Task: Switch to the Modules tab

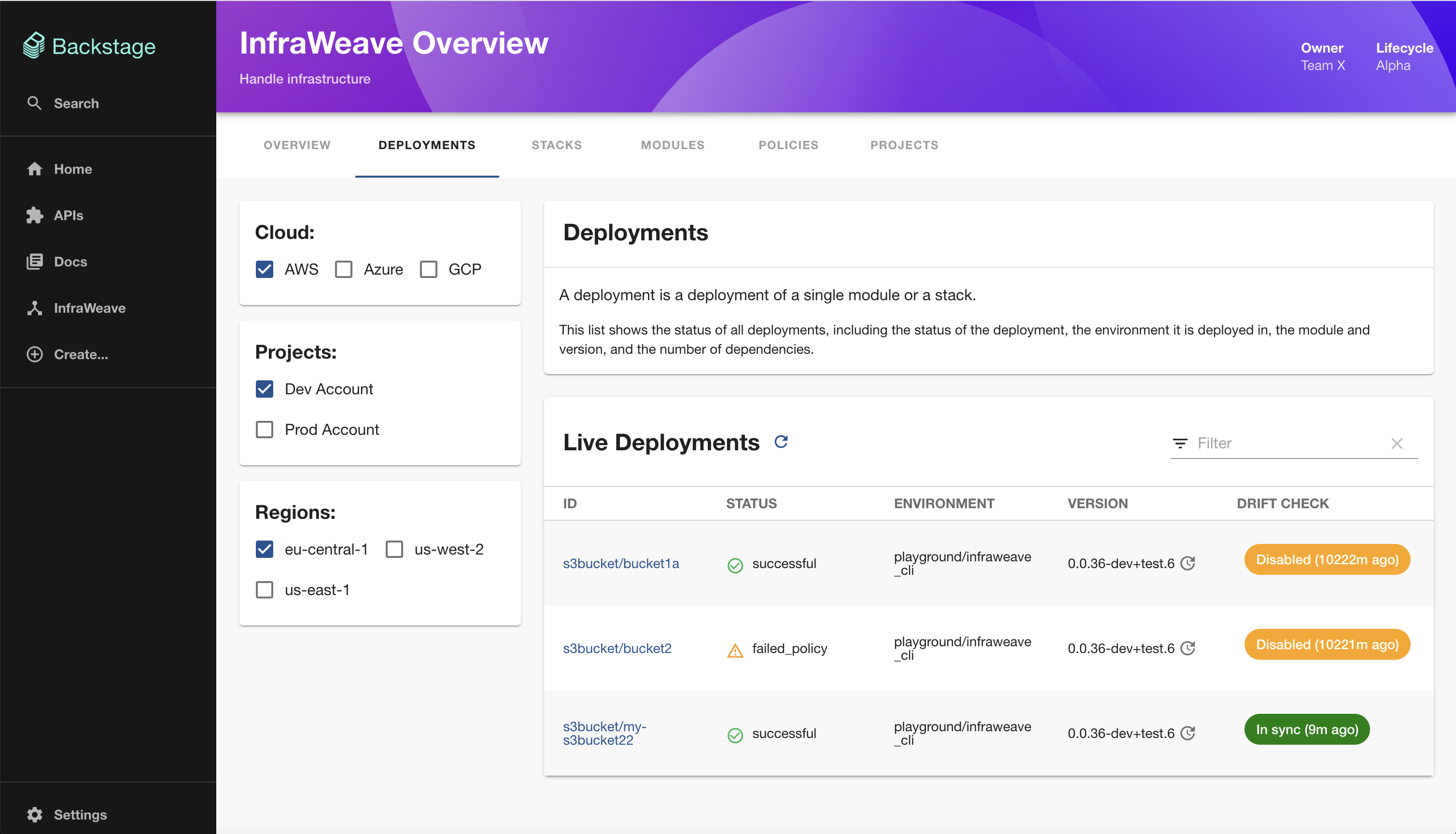Action: [x=672, y=145]
